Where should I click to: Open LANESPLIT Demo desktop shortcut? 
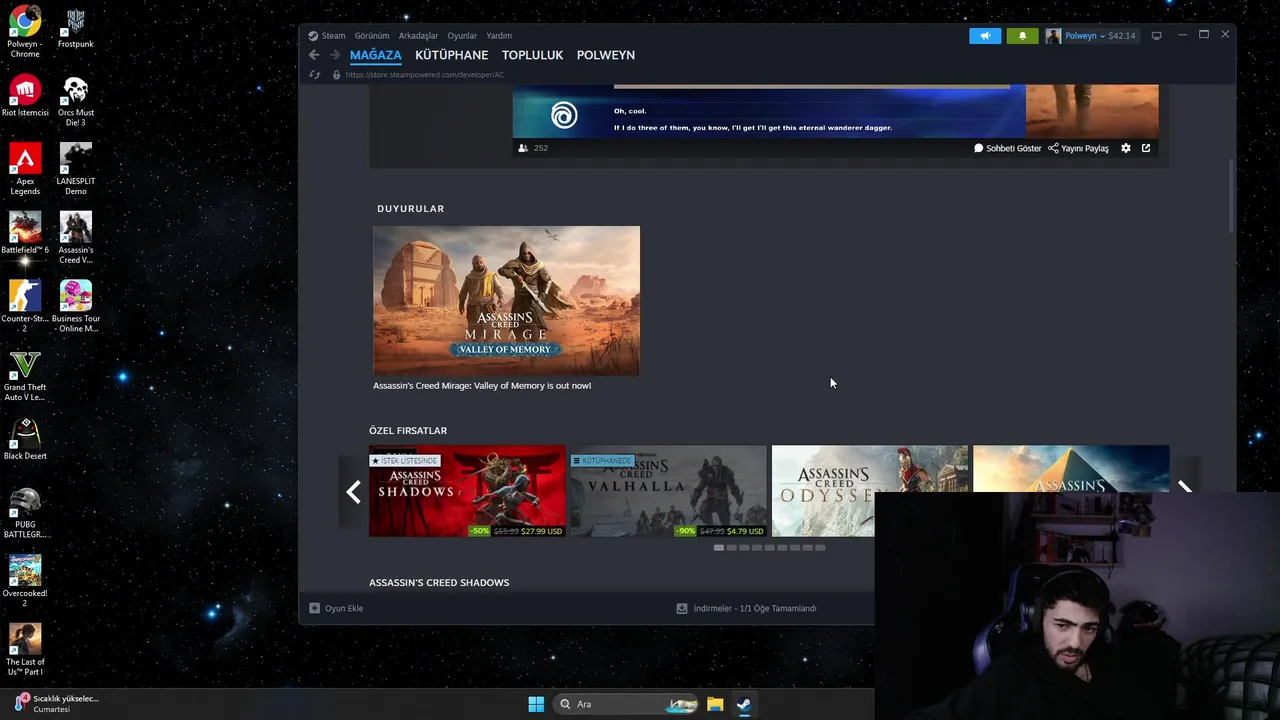76,170
